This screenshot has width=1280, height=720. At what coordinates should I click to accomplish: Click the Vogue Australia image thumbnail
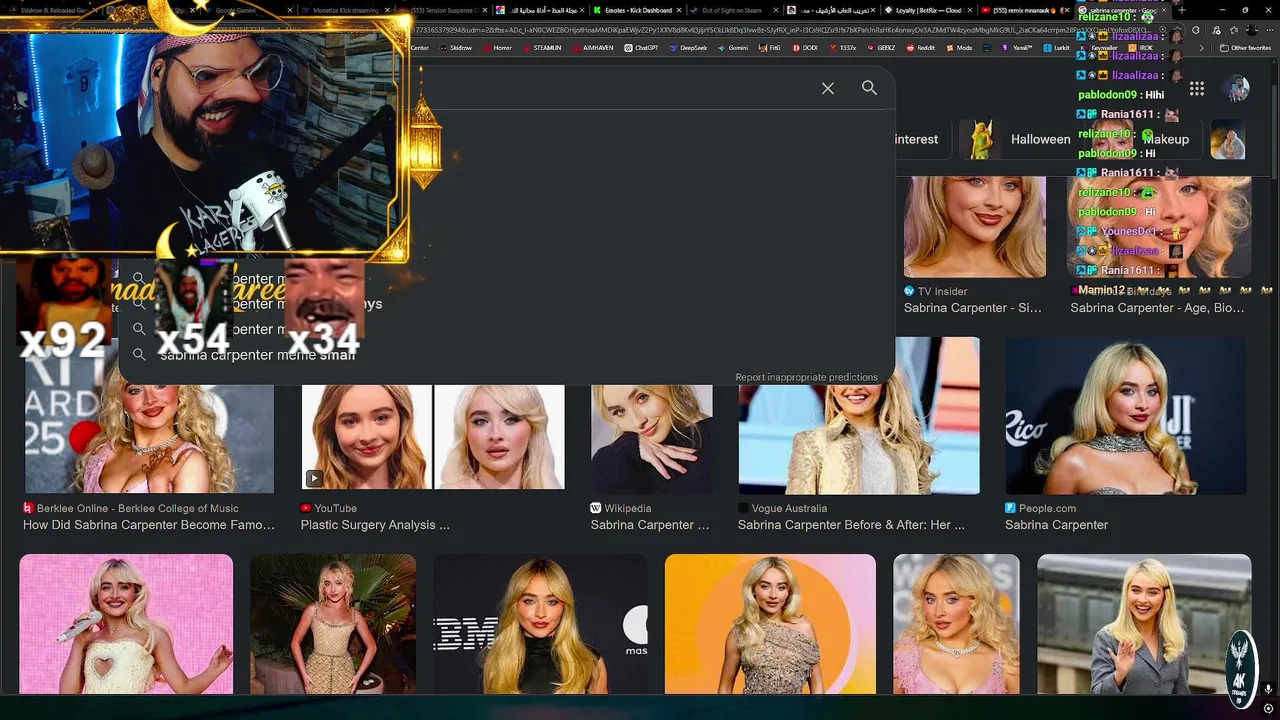click(859, 415)
